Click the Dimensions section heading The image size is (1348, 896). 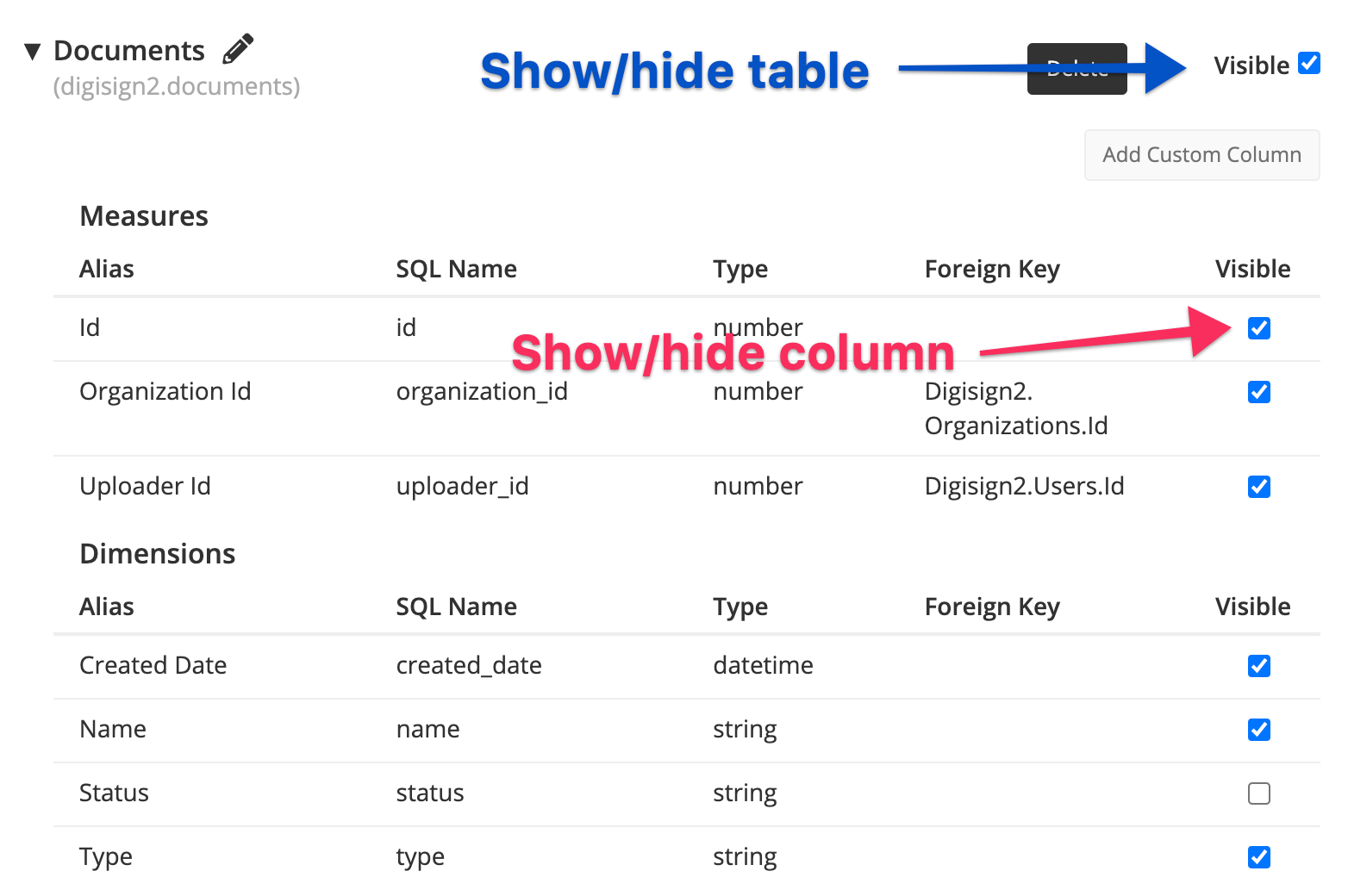[158, 554]
